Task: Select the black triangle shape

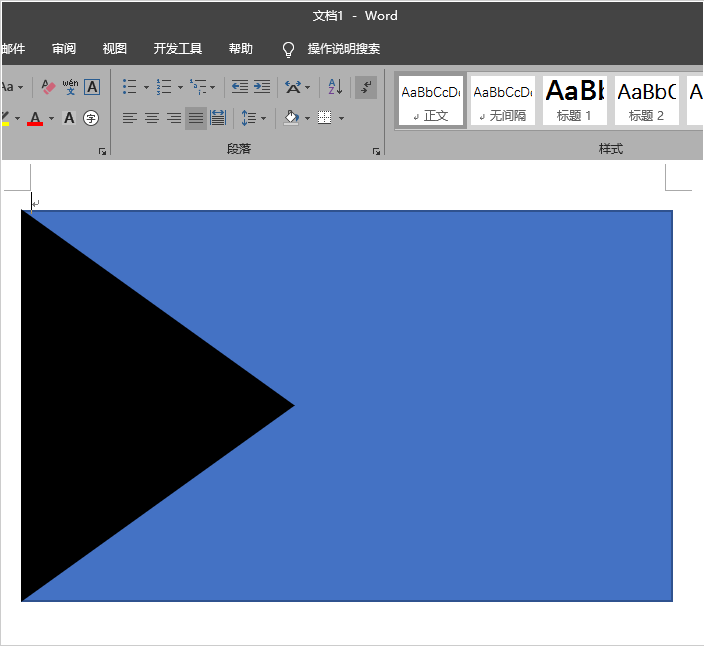Action: [x=112, y=406]
